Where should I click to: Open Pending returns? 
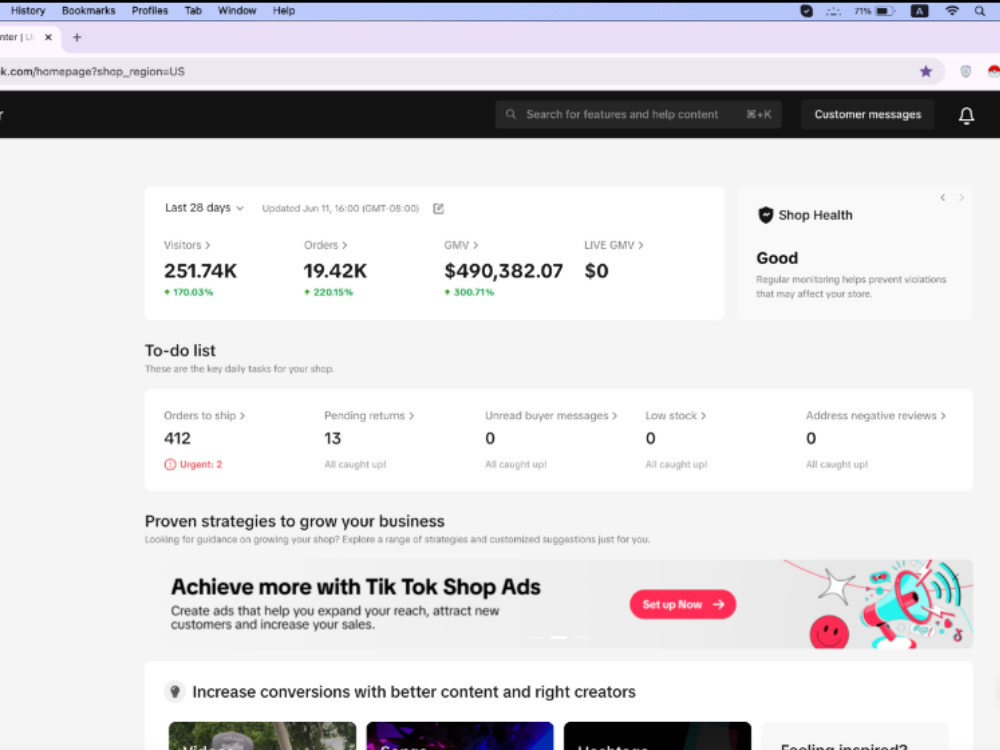coord(369,416)
